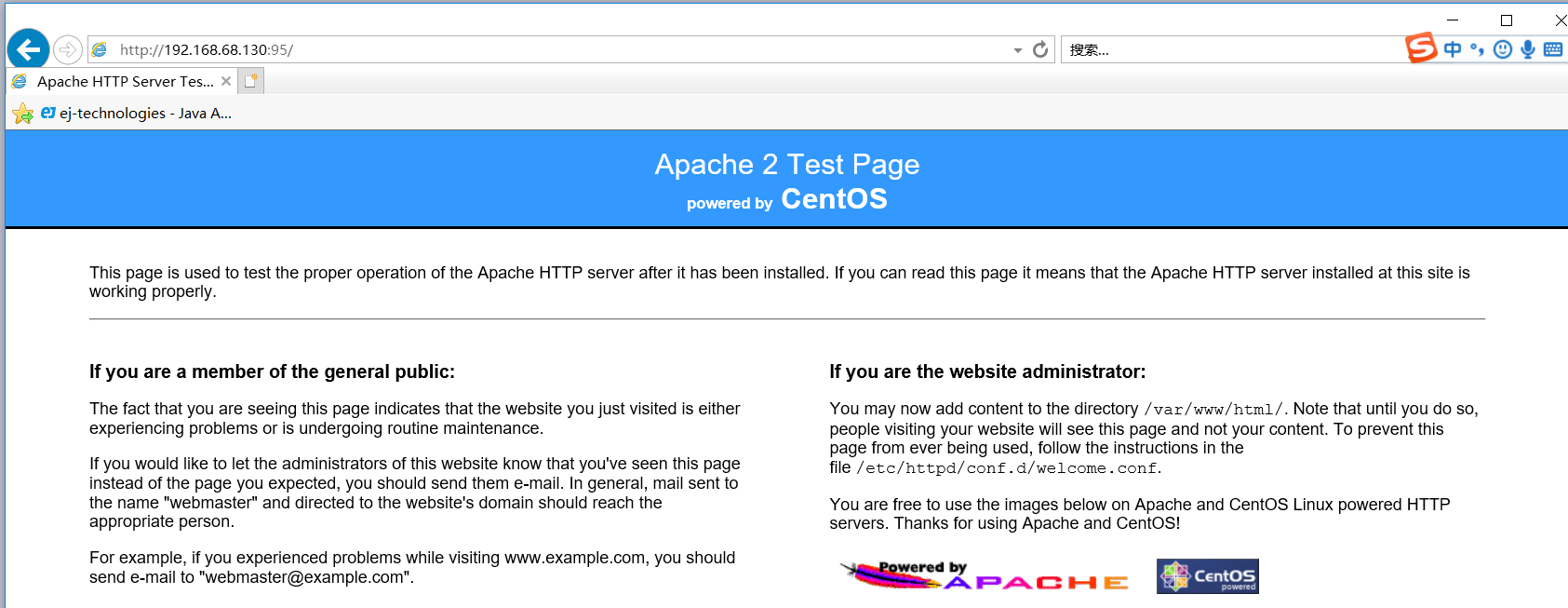Click the website administrator heading

(987, 372)
